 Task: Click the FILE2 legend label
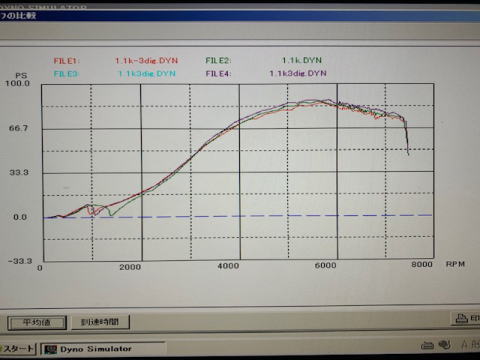pyautogui.click(x=218, y=61)
